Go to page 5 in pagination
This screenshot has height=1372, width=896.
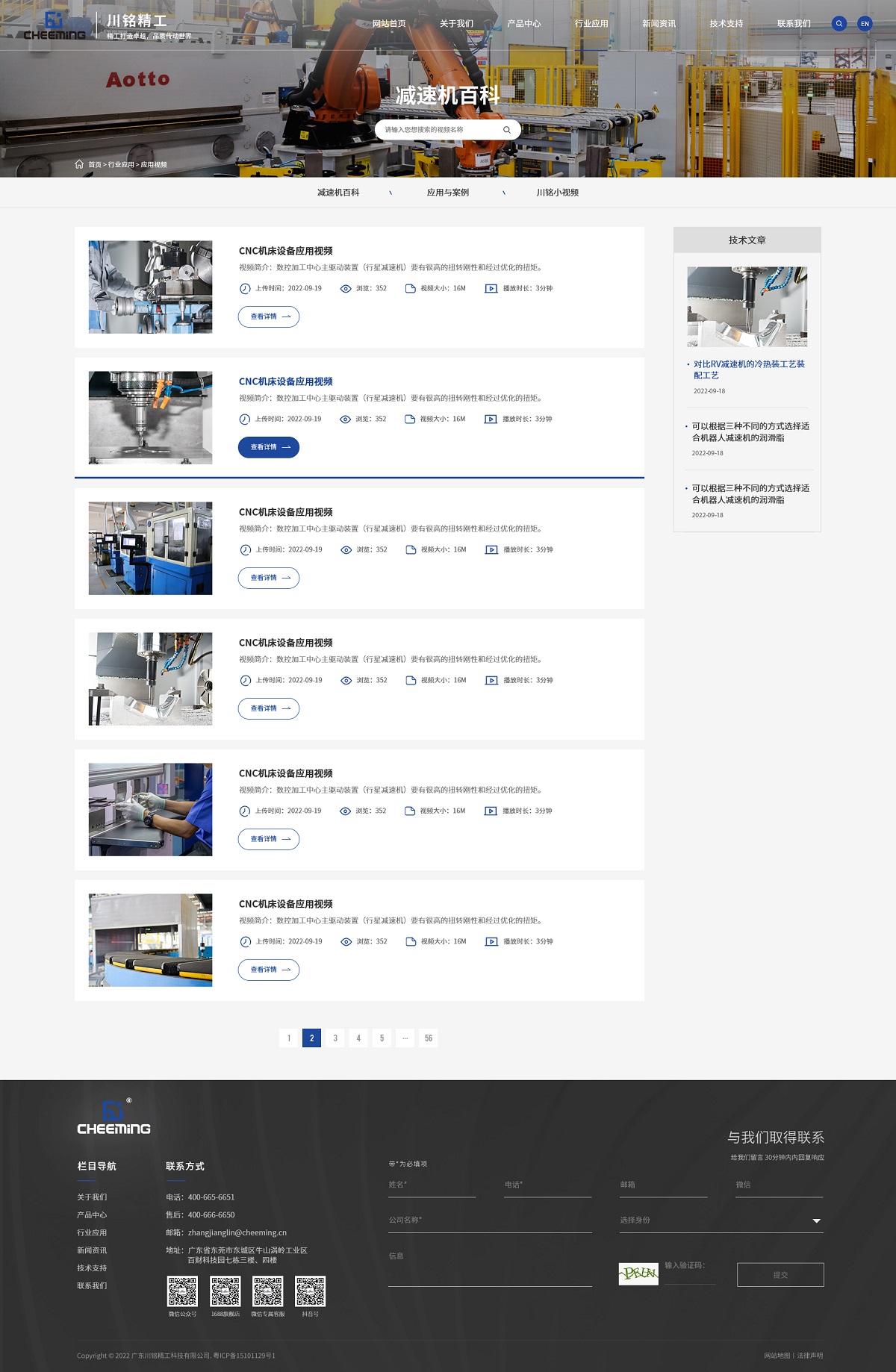pos(382,1038)
